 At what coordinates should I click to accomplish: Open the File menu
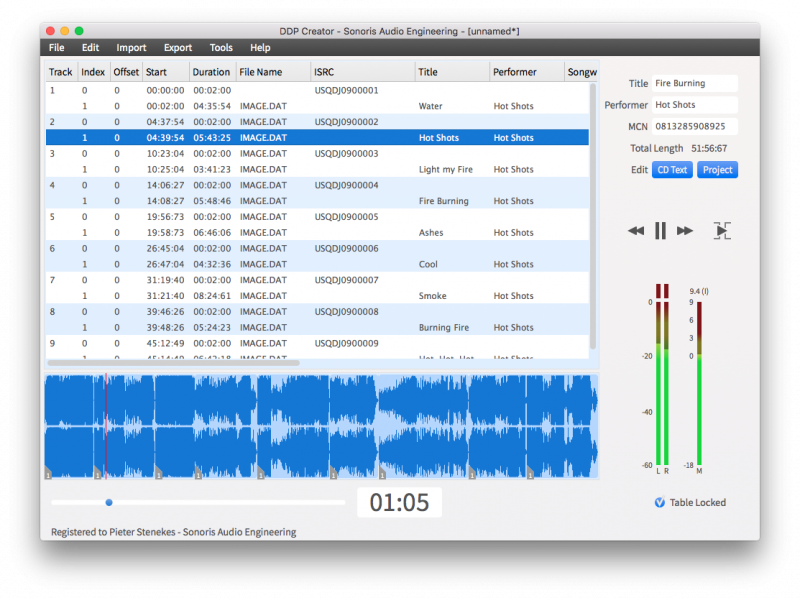tap(56, 47)
